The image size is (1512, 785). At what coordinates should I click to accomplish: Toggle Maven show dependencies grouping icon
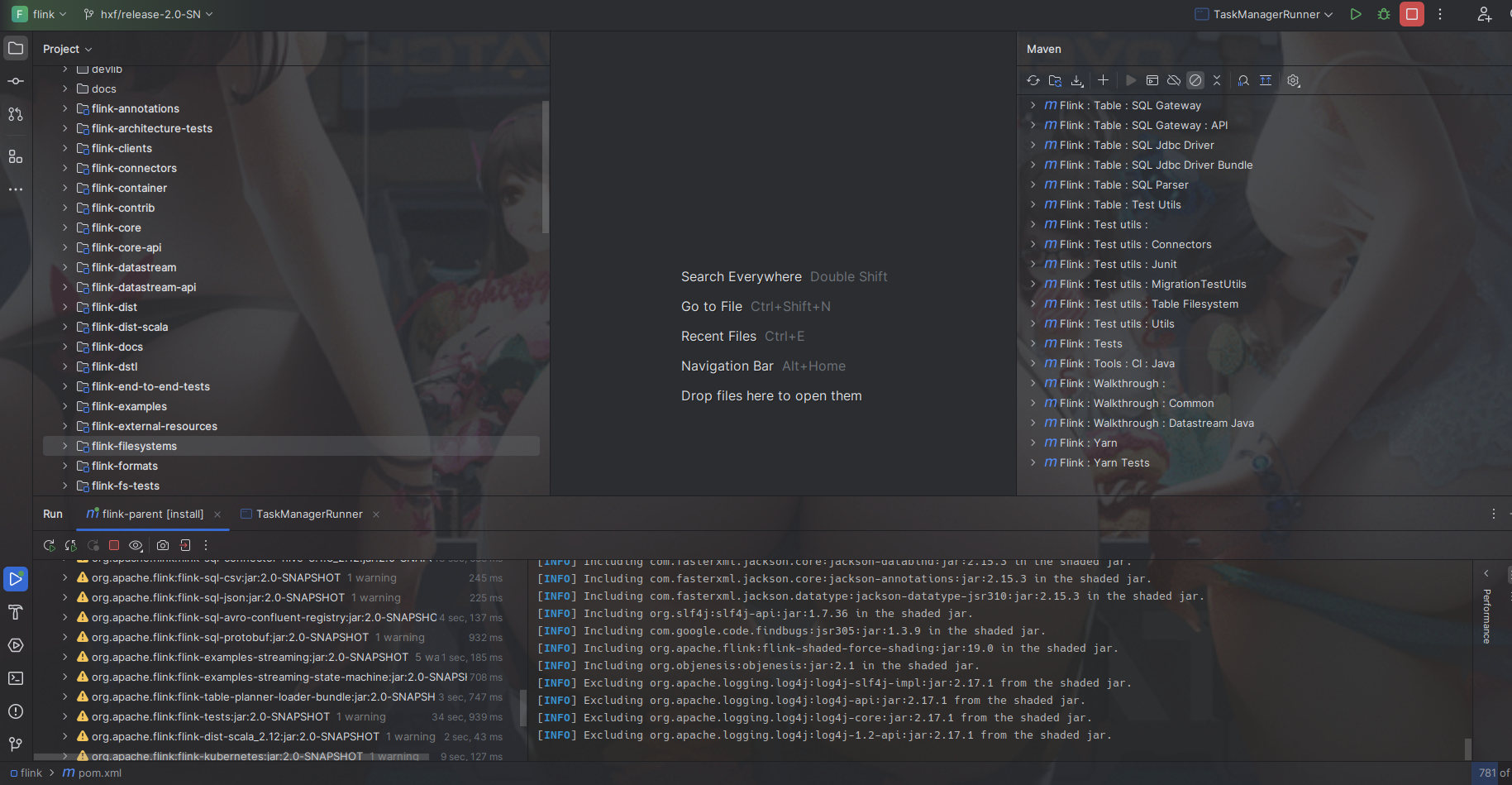coord(1266,80)
